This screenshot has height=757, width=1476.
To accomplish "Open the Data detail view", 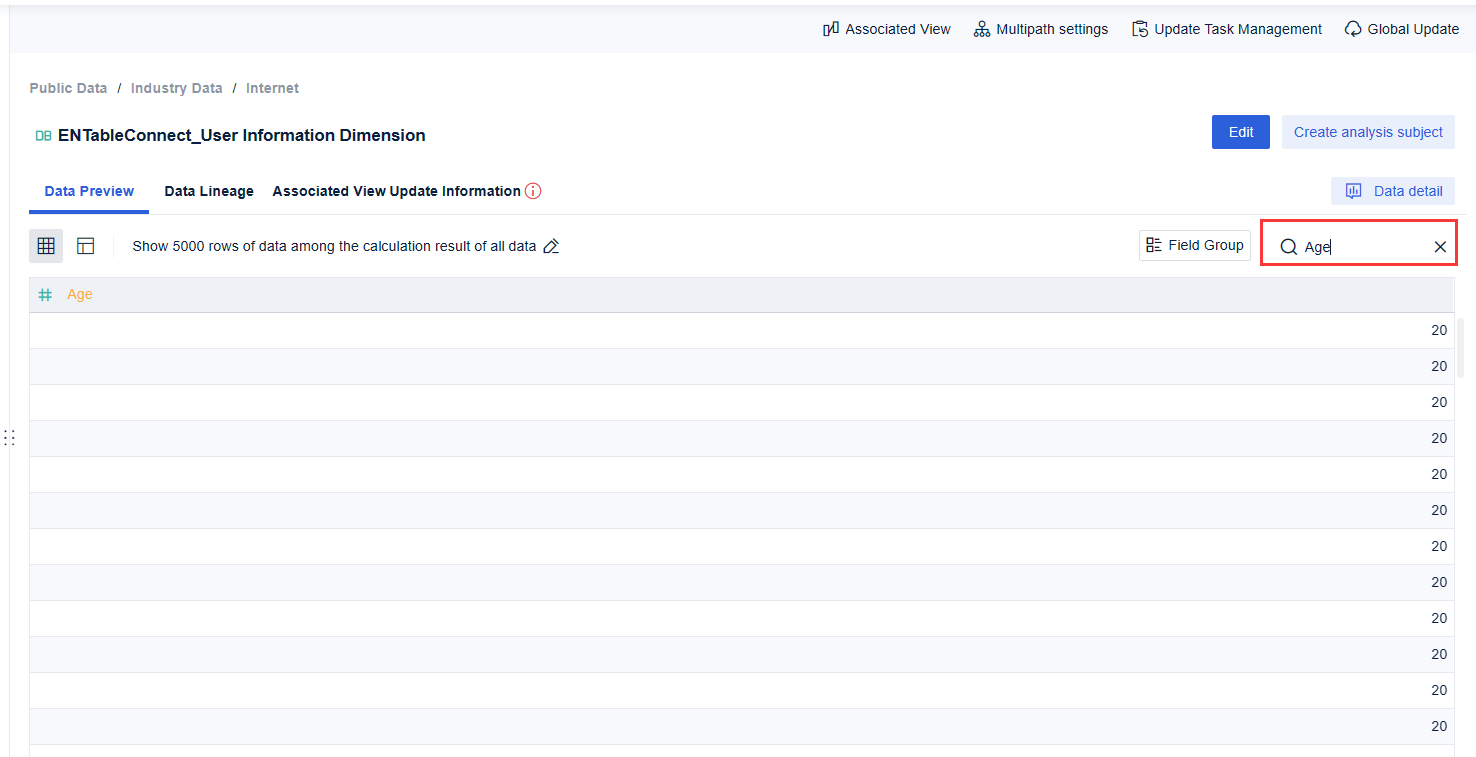I will (1393, 191).
